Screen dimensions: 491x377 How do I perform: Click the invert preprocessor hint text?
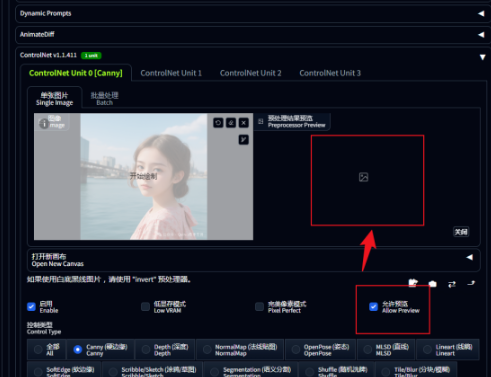point(110,279)
